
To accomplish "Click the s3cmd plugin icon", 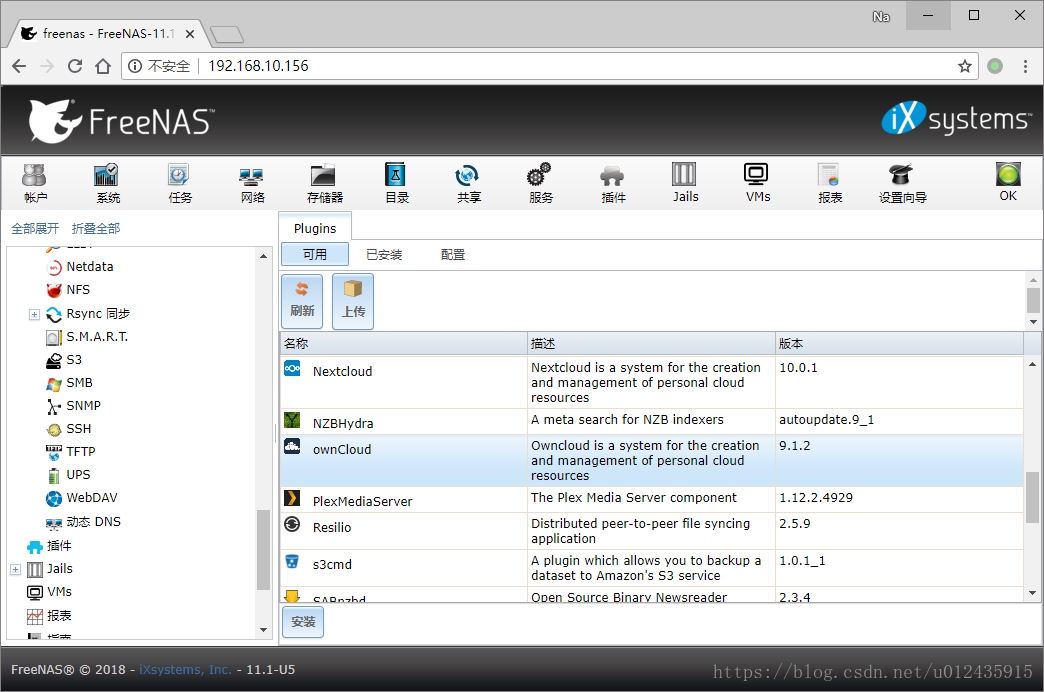I will 292,561.
